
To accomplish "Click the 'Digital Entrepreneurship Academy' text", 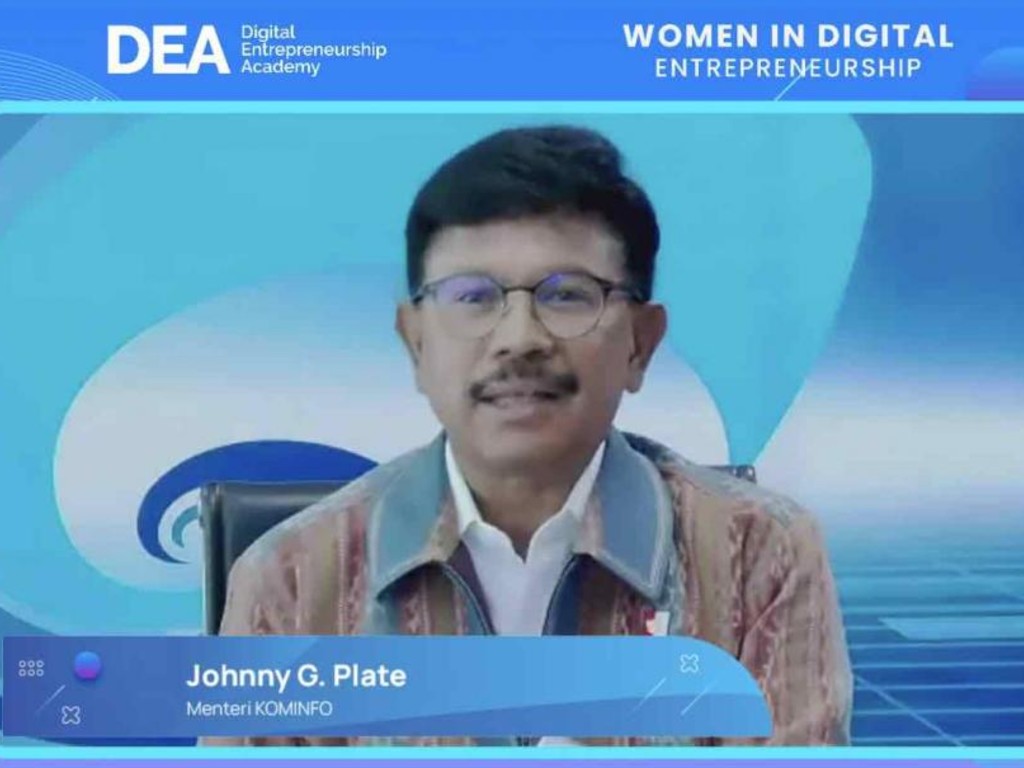I will pos(312,50).
